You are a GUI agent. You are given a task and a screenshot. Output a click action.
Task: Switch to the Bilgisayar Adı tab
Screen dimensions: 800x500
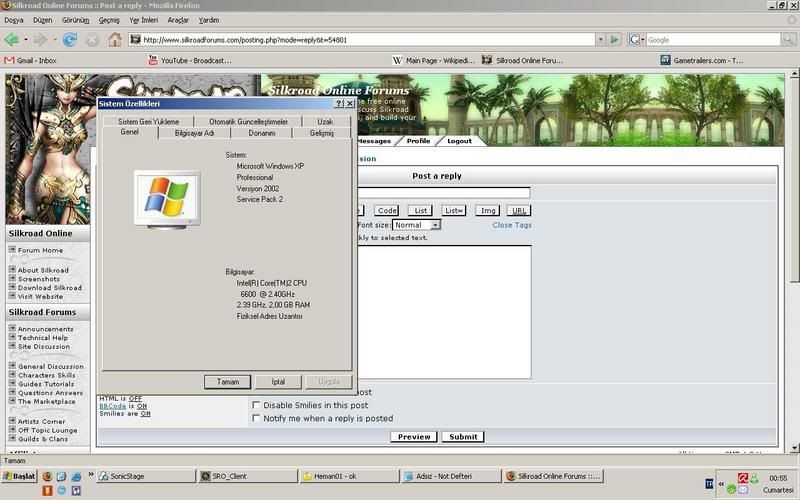(194, 133)
